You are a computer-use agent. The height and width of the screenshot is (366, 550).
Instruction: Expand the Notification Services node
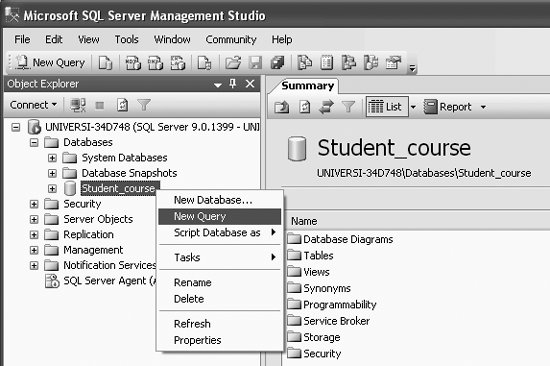[34, 266]
